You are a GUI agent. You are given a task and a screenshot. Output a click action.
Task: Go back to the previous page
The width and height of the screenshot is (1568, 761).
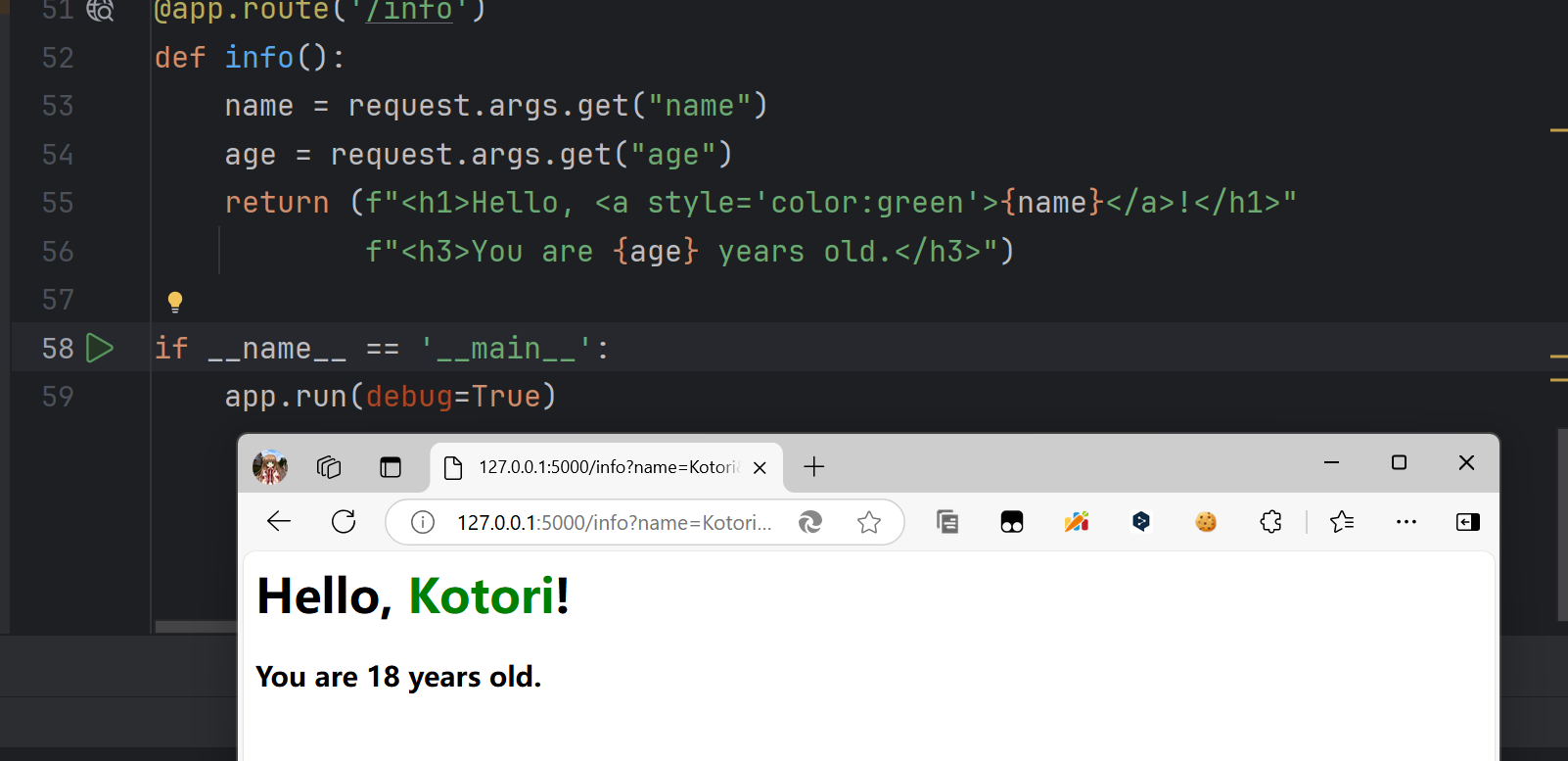coord(279,522)
